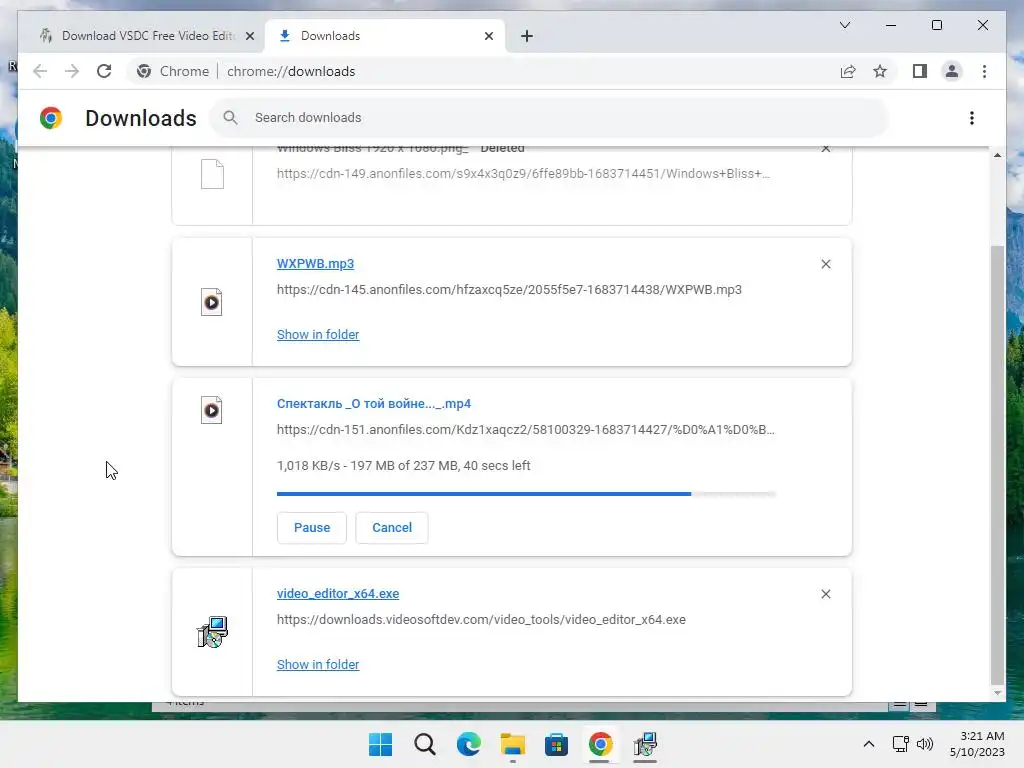Remove the WXPWB.mp3 entry from the list
The width and height of the screenshot is (1024, 768).
tap(825, 264)
